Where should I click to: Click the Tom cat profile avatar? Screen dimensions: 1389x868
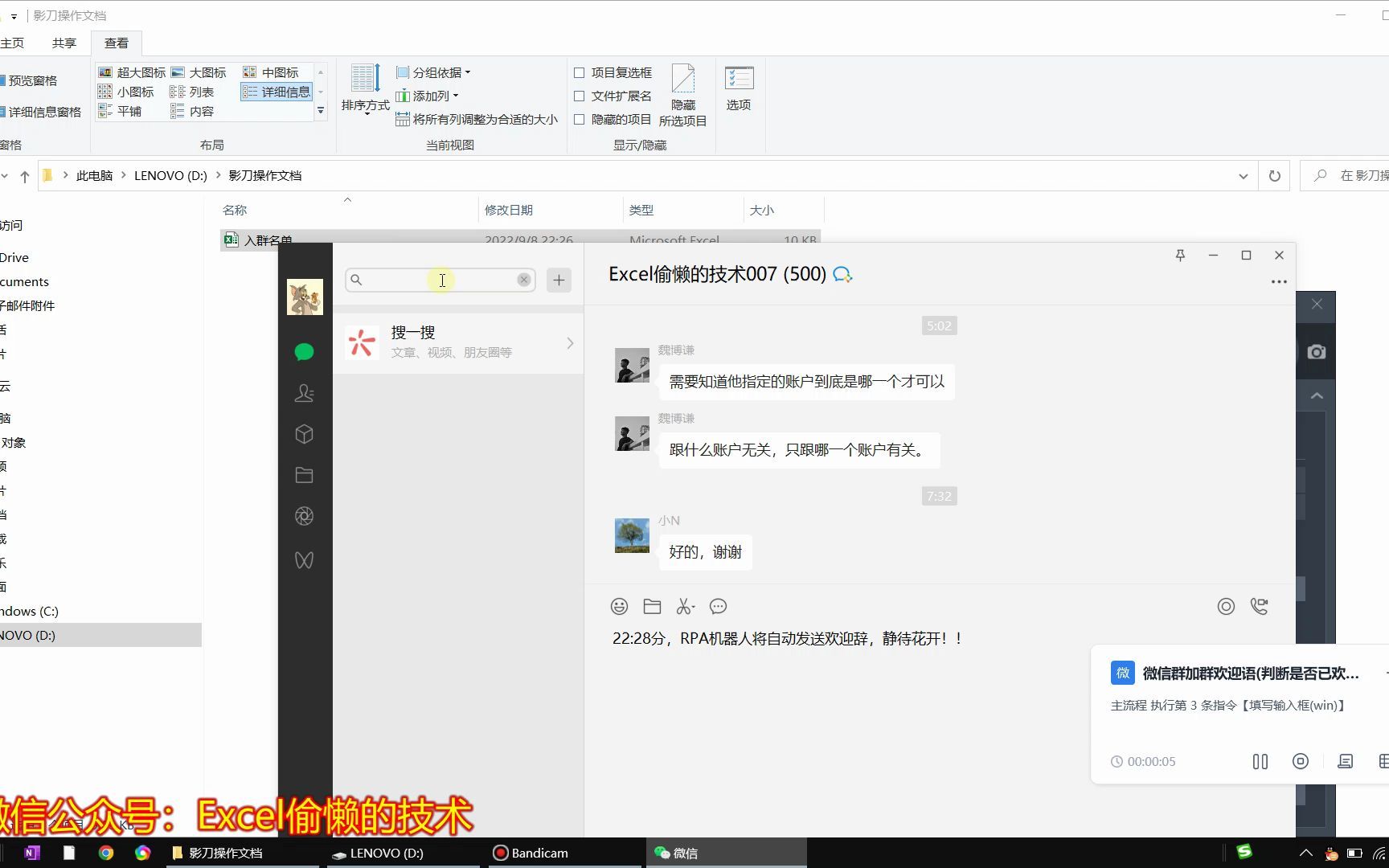[305, 297]
